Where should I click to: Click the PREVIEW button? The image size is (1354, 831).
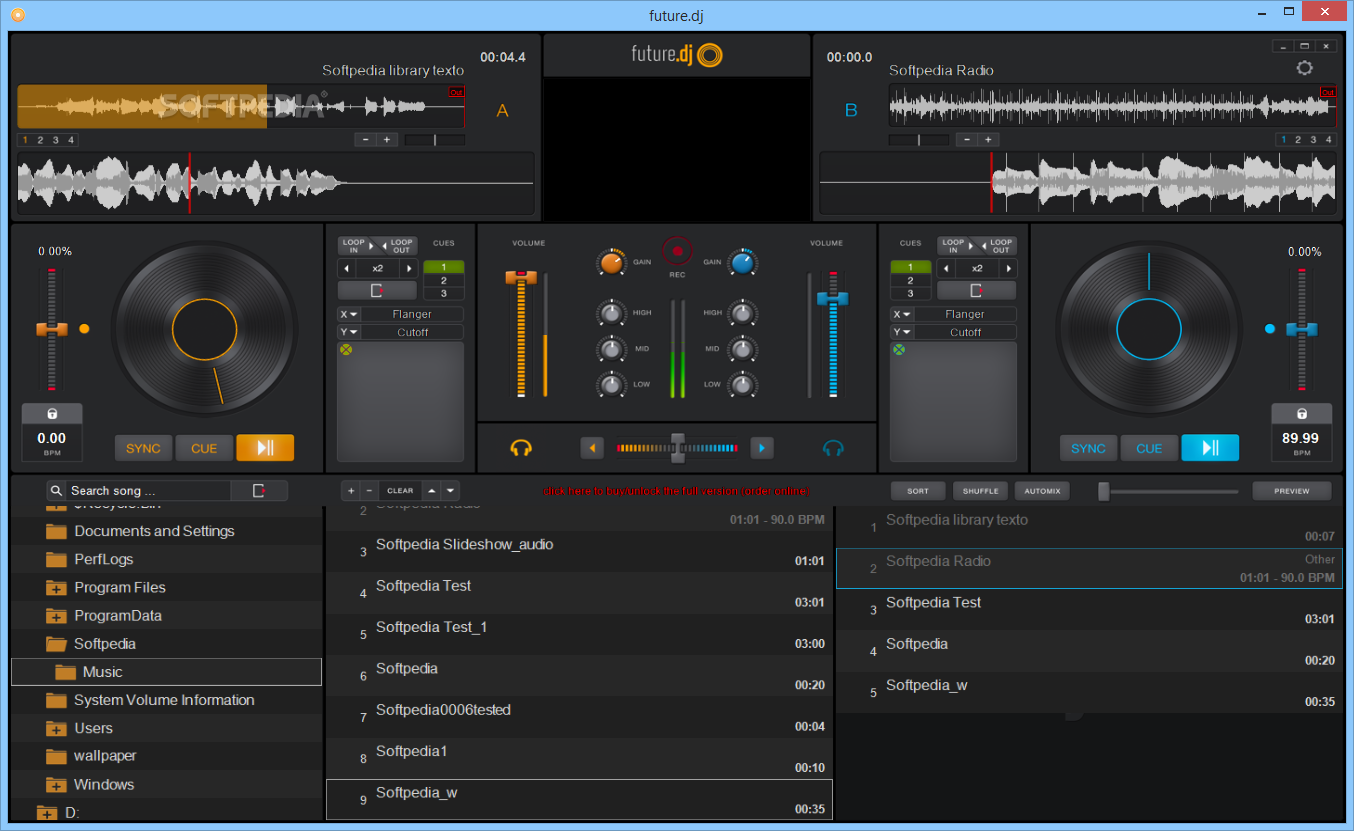tap(1292, 491)
